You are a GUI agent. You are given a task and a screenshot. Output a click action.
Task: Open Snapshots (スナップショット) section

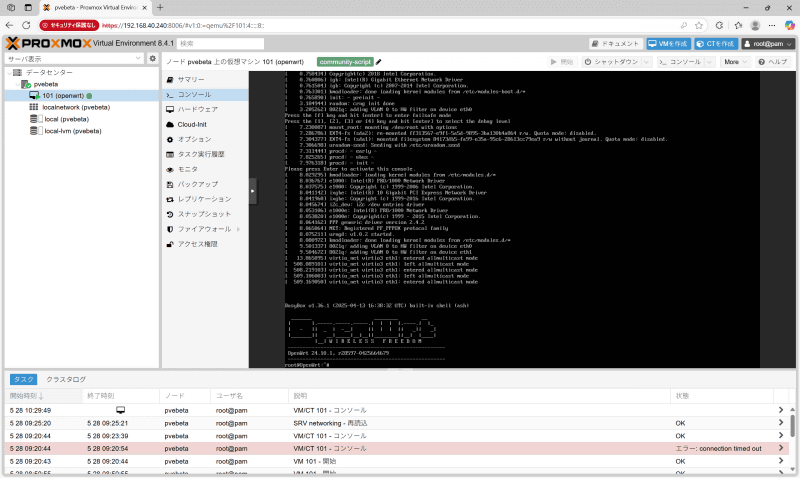tap(204, 214)
